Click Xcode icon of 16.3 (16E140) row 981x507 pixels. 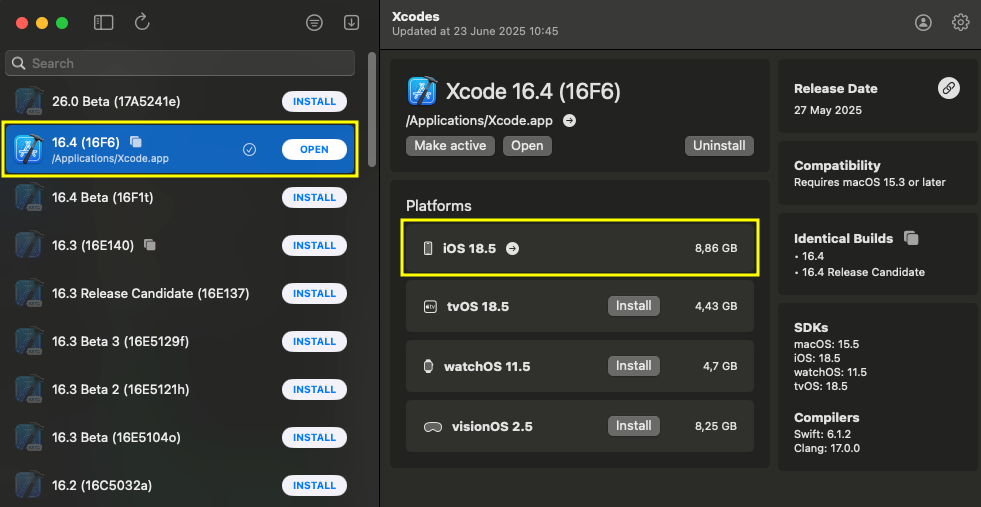pos(29,245)
